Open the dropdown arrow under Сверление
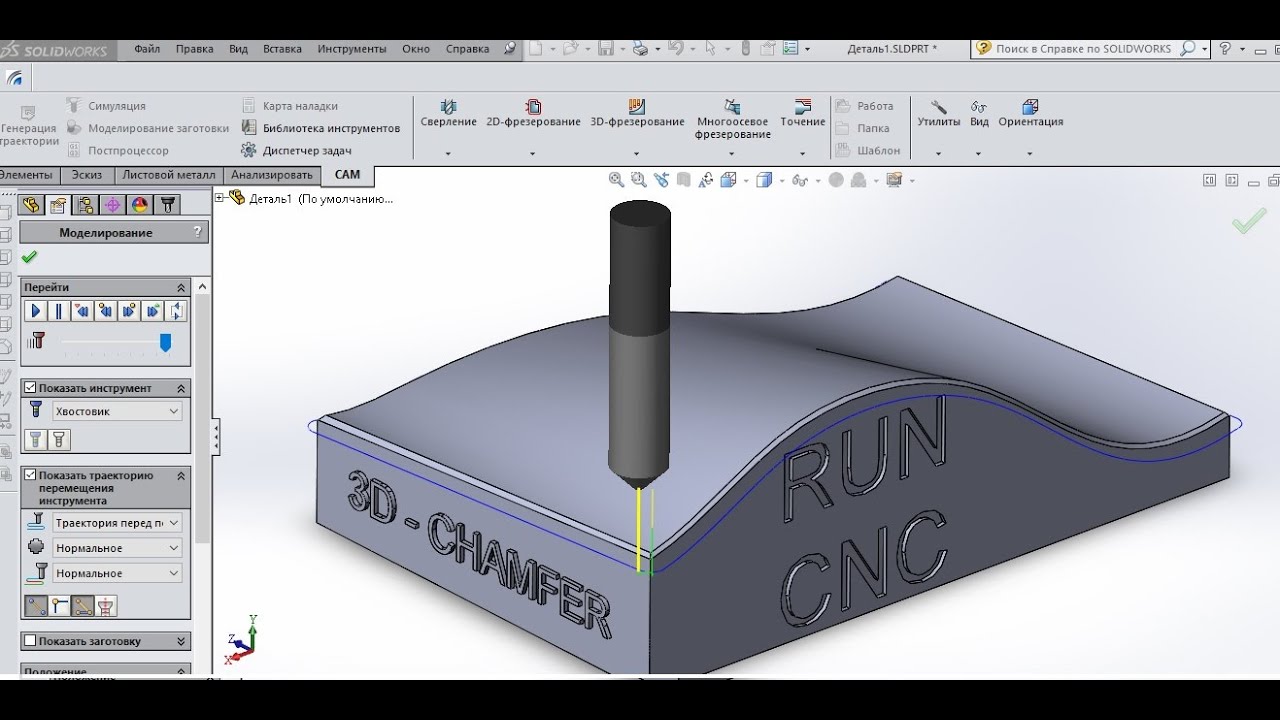Screen dimensions: 1280x720 click(448, 154)
